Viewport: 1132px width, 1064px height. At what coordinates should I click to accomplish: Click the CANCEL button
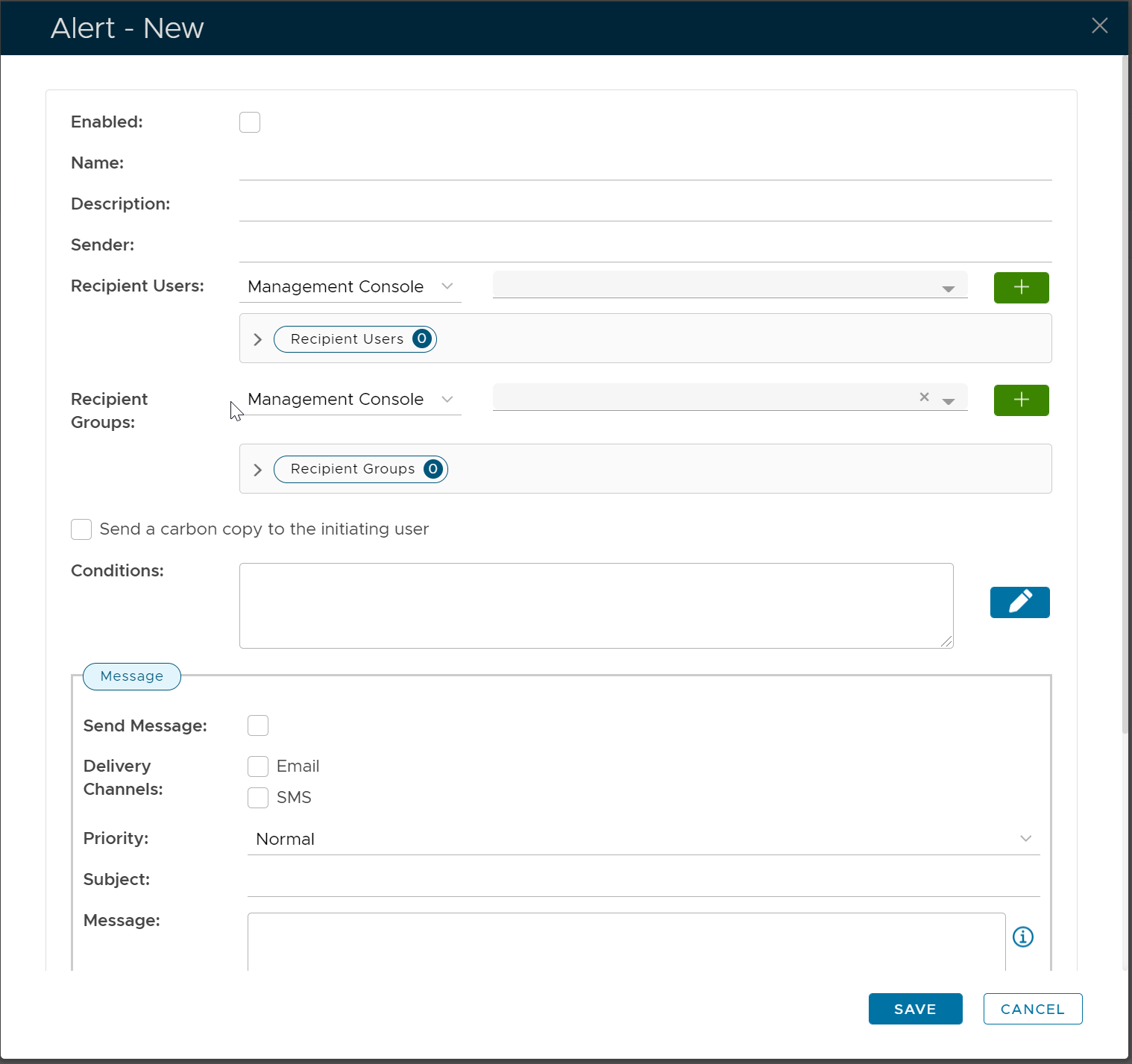1032,1009
